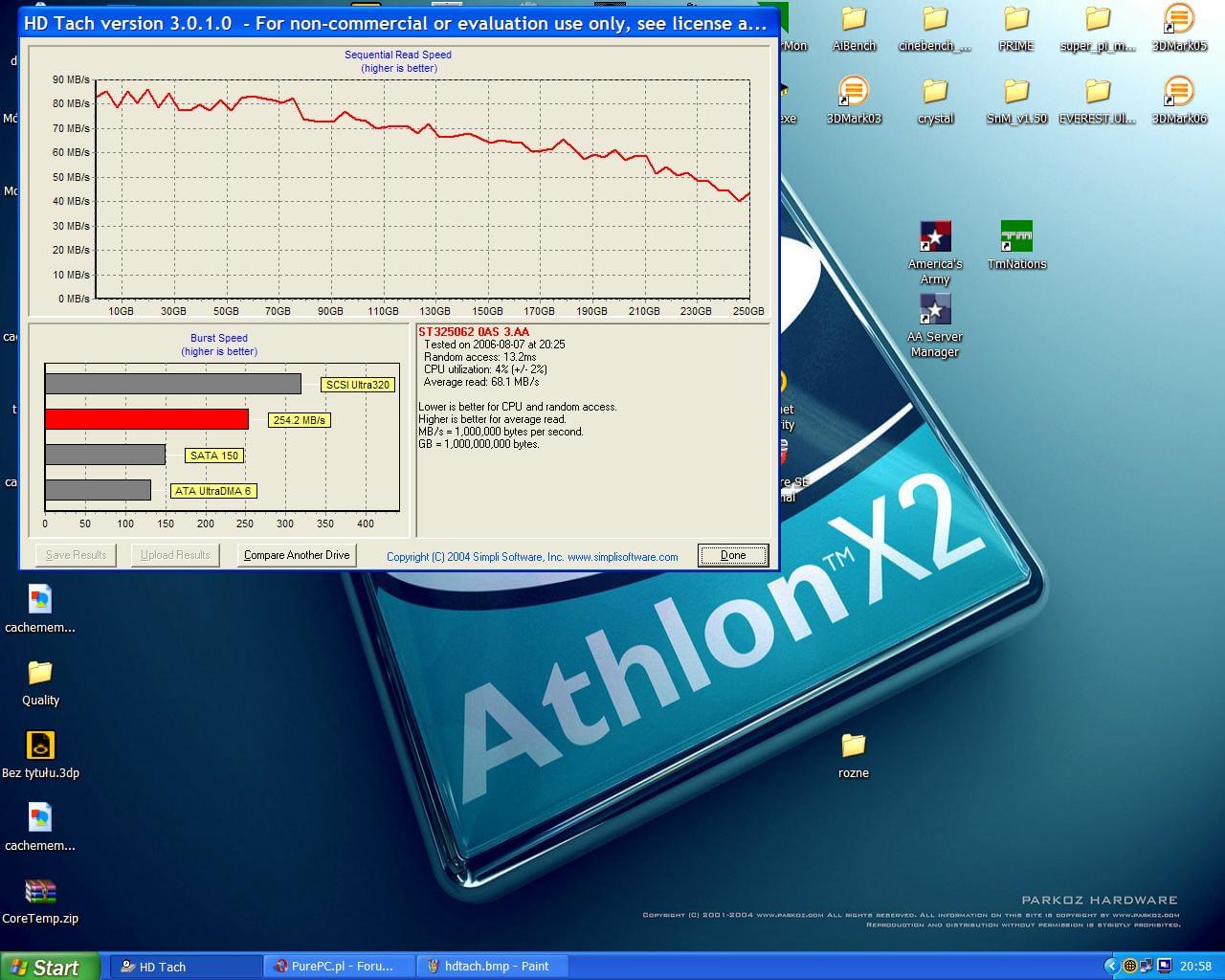This screenshot has width=1225, height=980.
Task: Click the Done button in HD Tach
Action: 733,555
